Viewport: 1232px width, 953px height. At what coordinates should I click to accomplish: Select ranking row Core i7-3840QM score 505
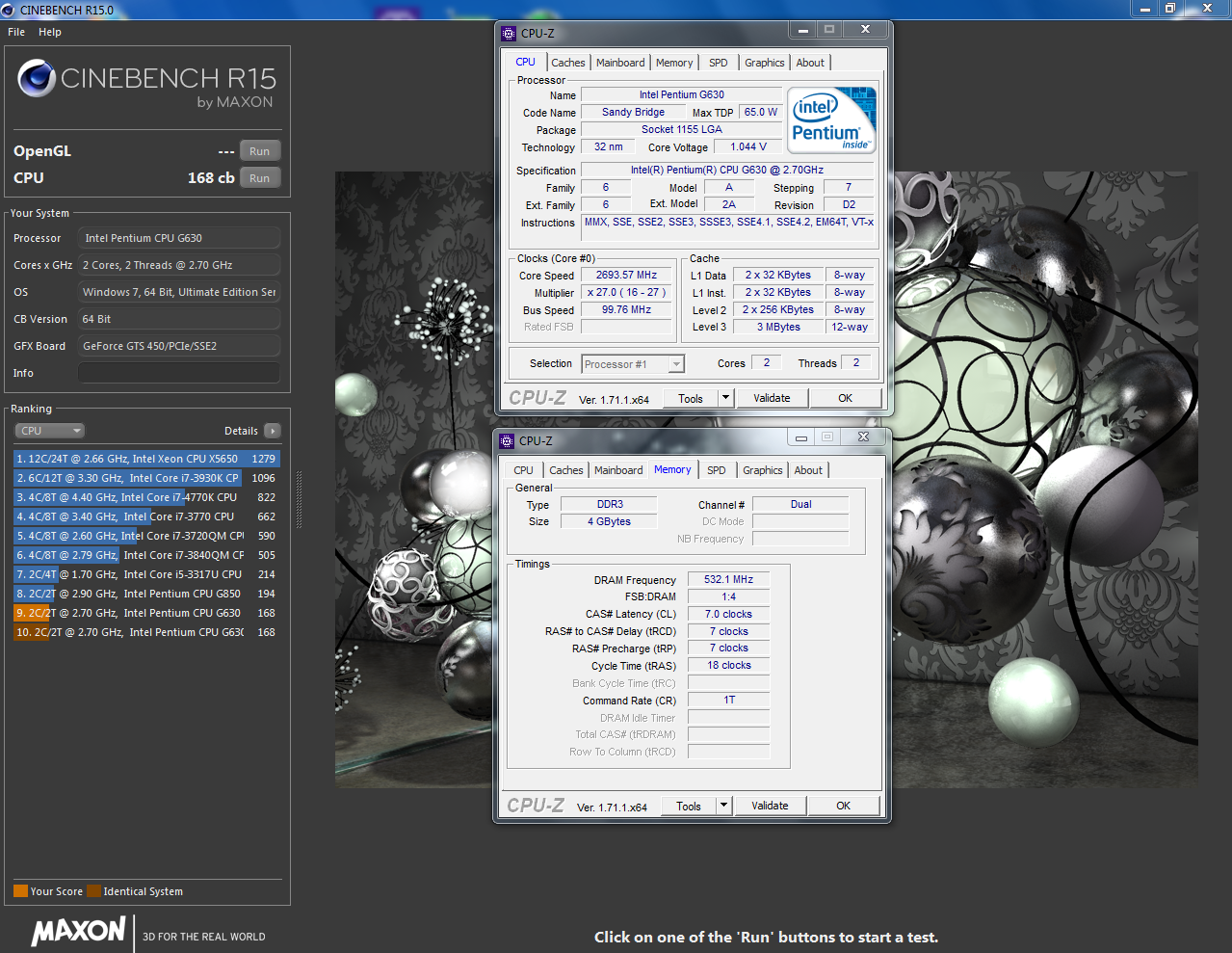(146, 555)
